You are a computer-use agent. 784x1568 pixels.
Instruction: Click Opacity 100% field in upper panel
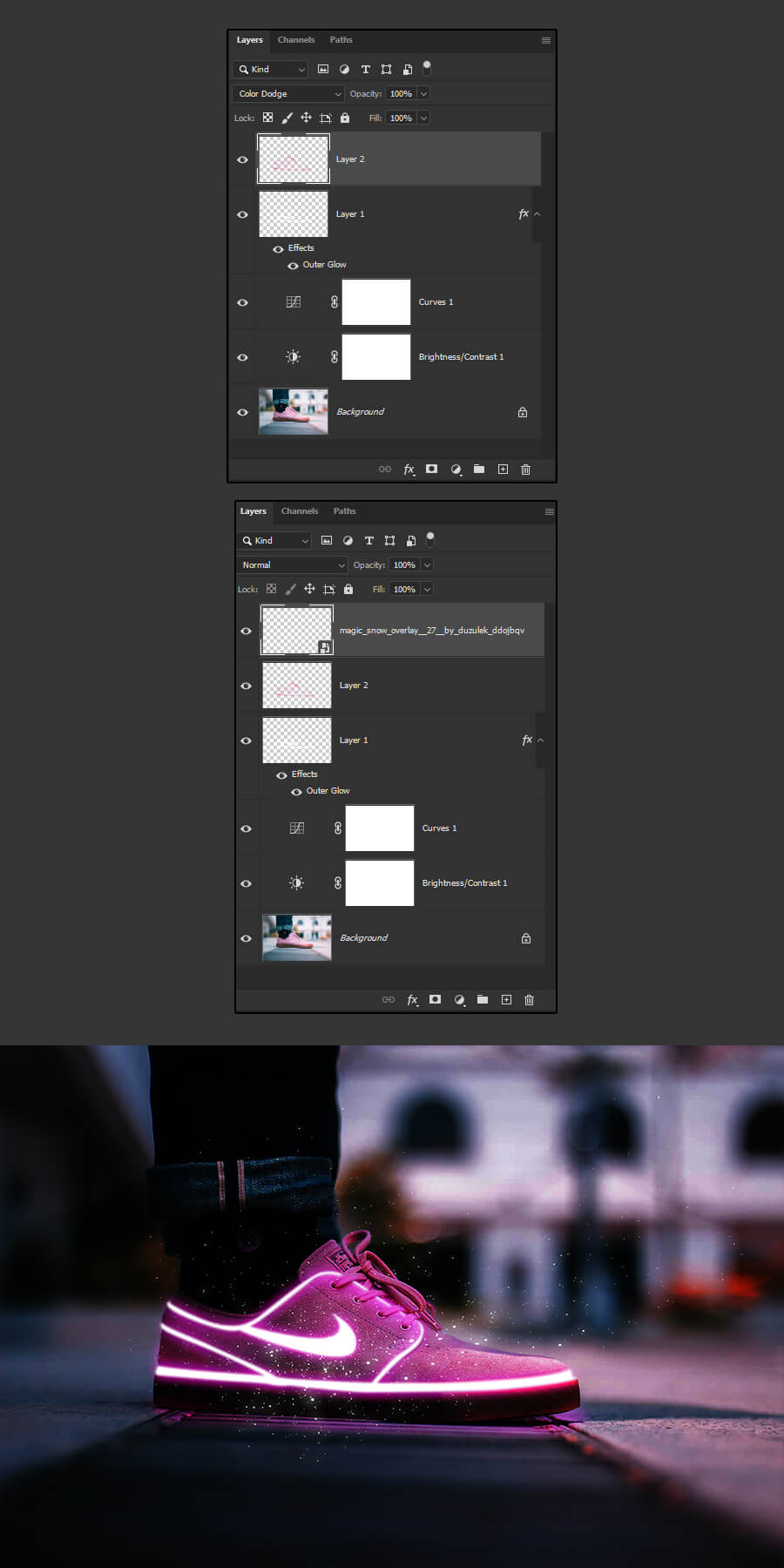(x=401, y=94)
